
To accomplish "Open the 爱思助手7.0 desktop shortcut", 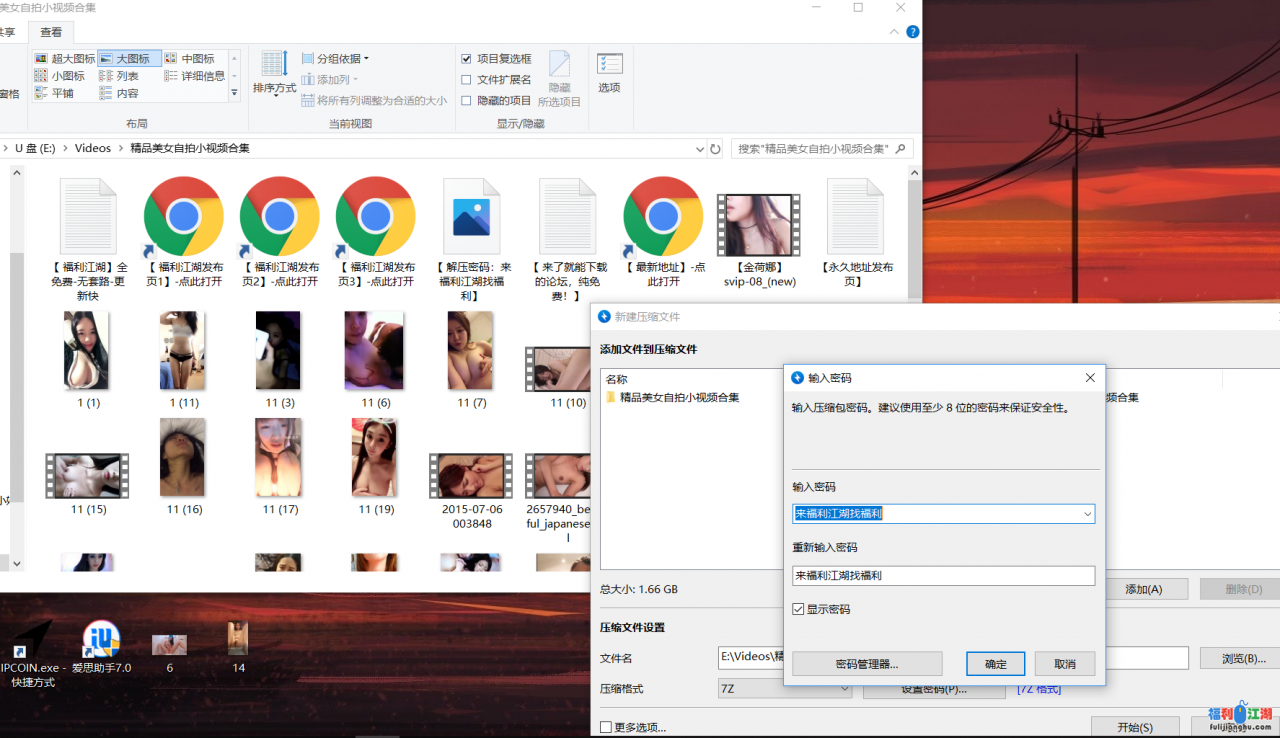I will coord(101,641).
